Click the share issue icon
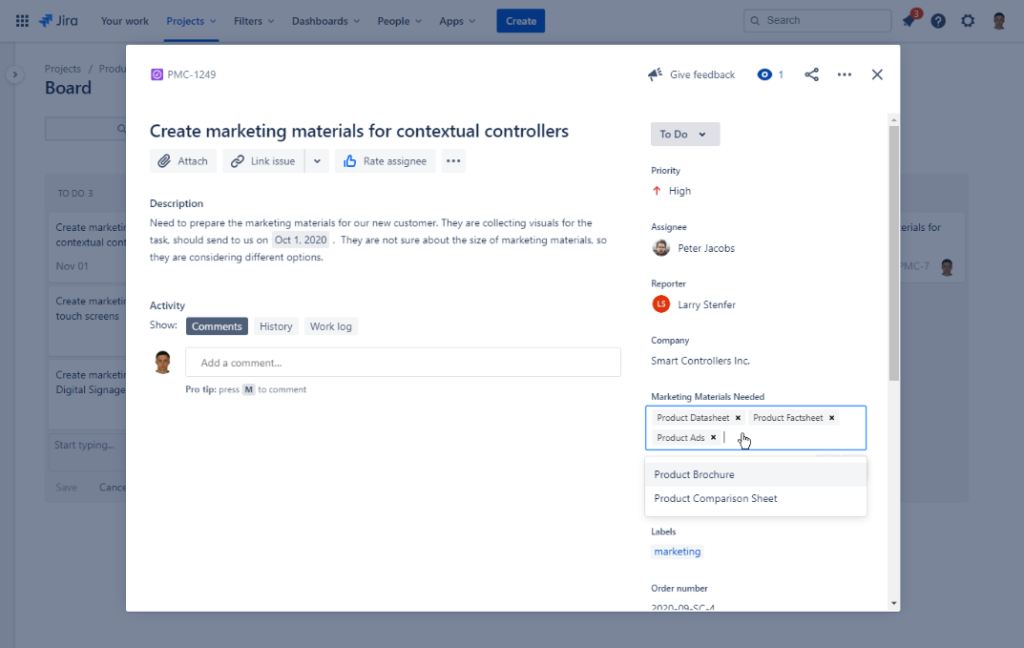Image resolution: width=1024 pixels, height=648 pixels. click(811, 74)
